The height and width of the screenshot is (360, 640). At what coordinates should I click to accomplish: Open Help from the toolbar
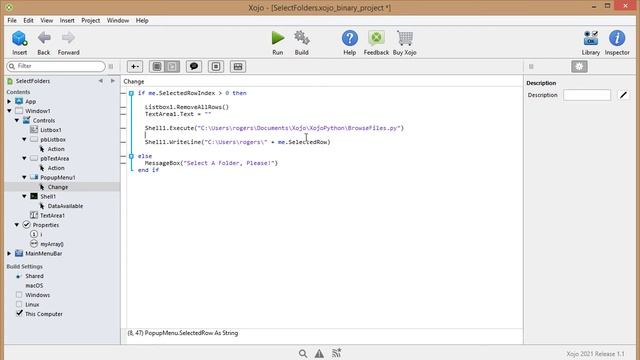click(350, 38)
